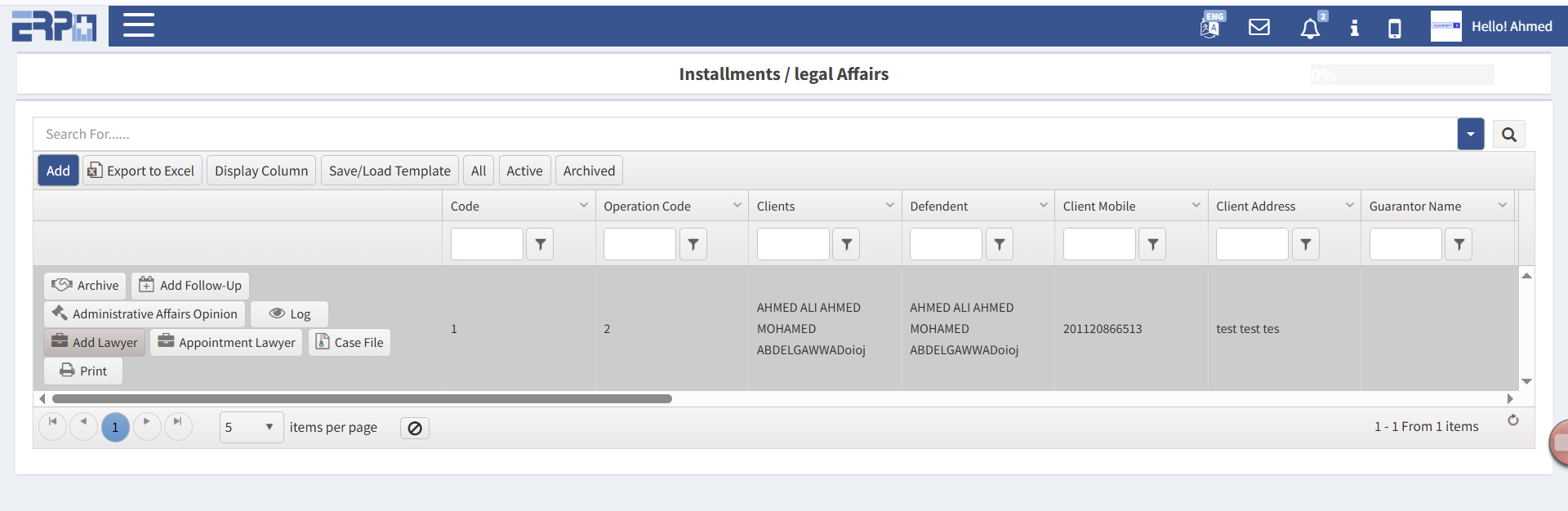
Task: Click the magnifier search button
Action: 1508,135
